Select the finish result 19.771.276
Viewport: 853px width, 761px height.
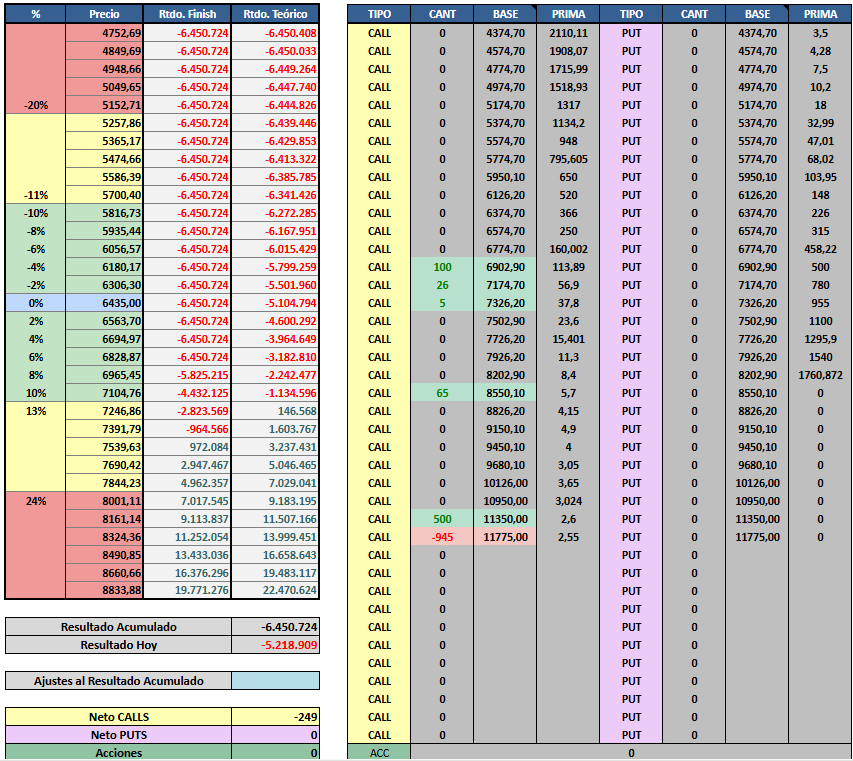point(187,590)
